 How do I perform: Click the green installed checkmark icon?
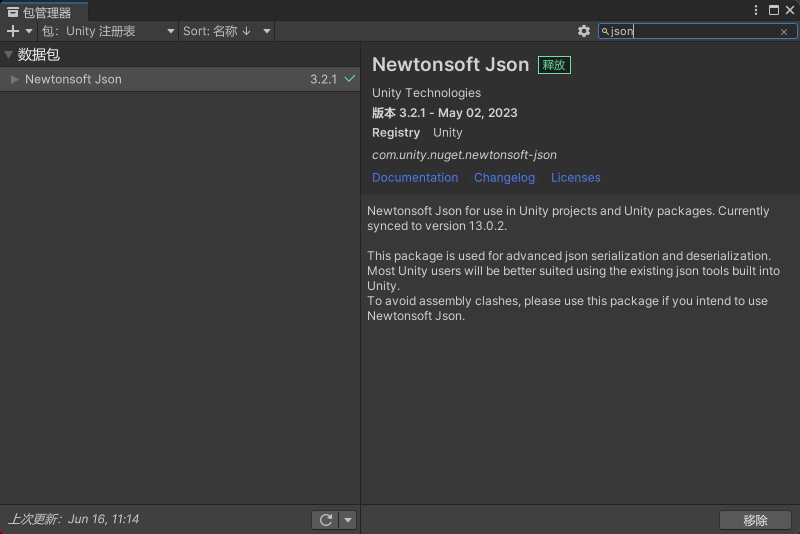pyautogui.click(x=349, y=79)
